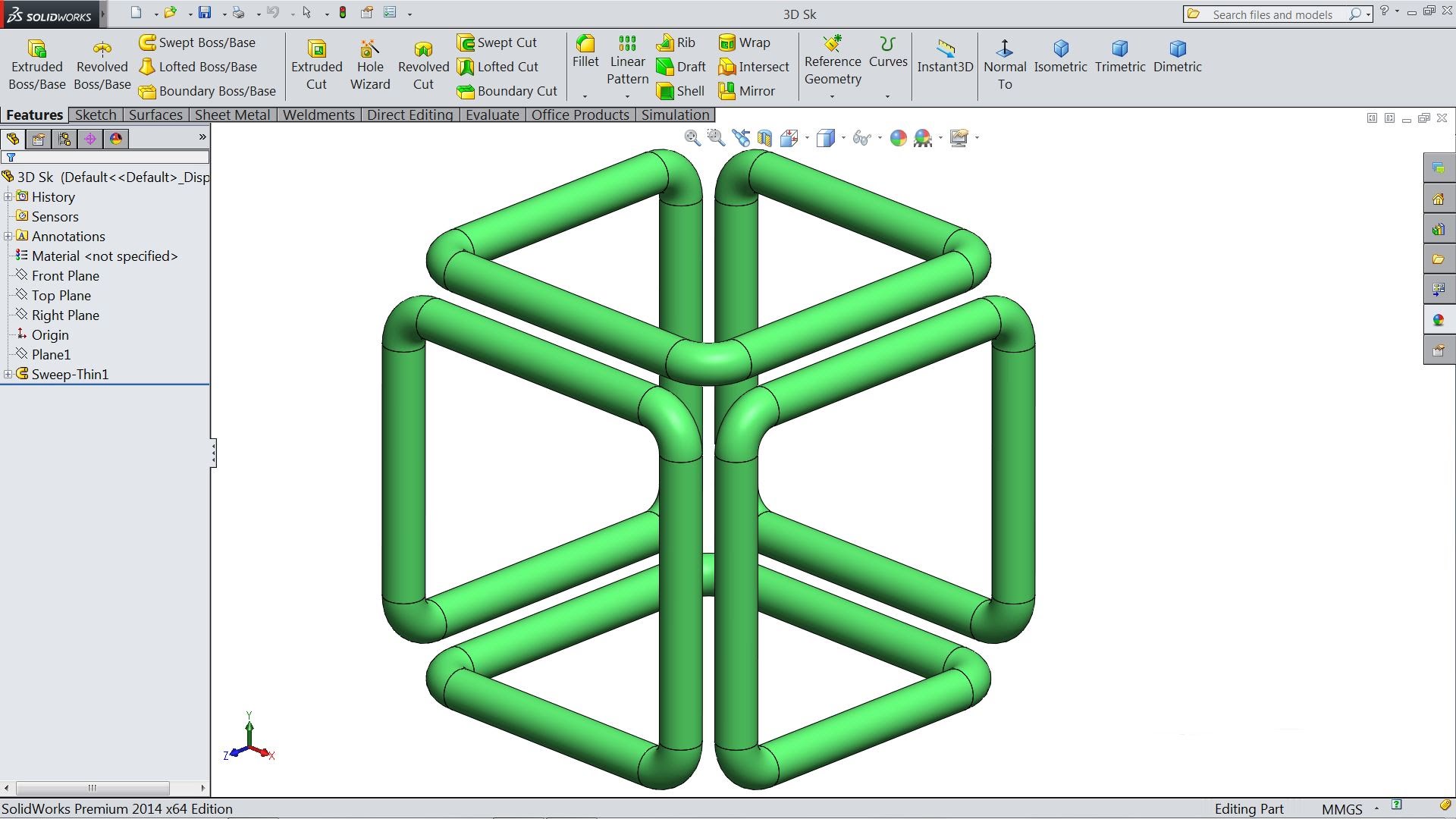
Task: Select the Swept Cut tool
Action: (x=497, y=42)
